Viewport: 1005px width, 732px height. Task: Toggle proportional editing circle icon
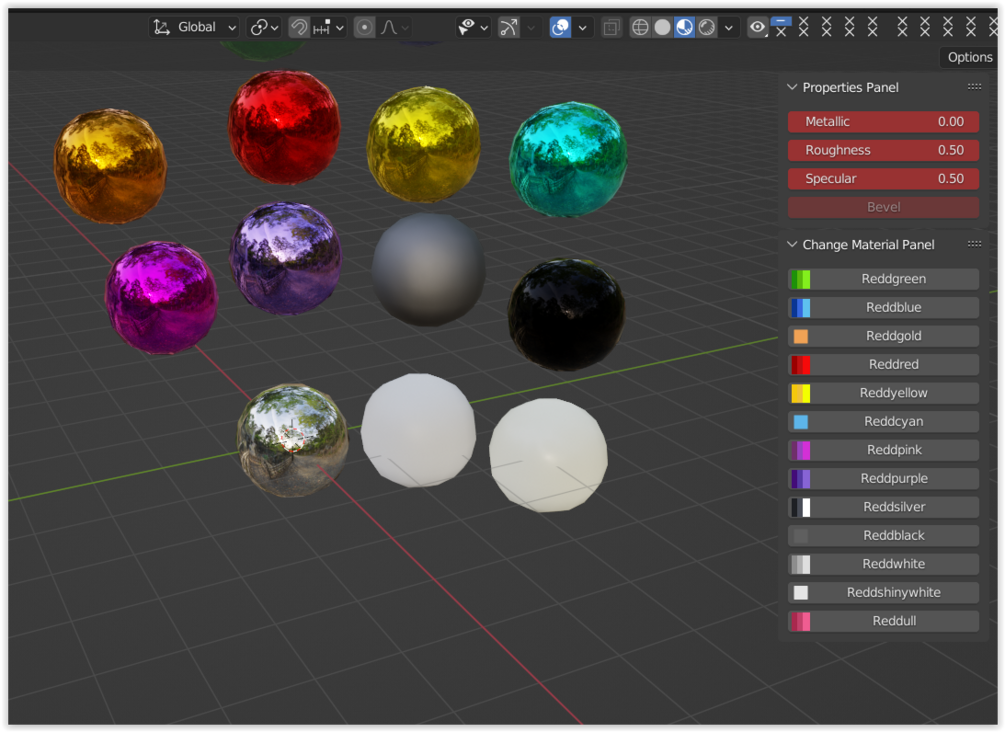pos(364,27)
